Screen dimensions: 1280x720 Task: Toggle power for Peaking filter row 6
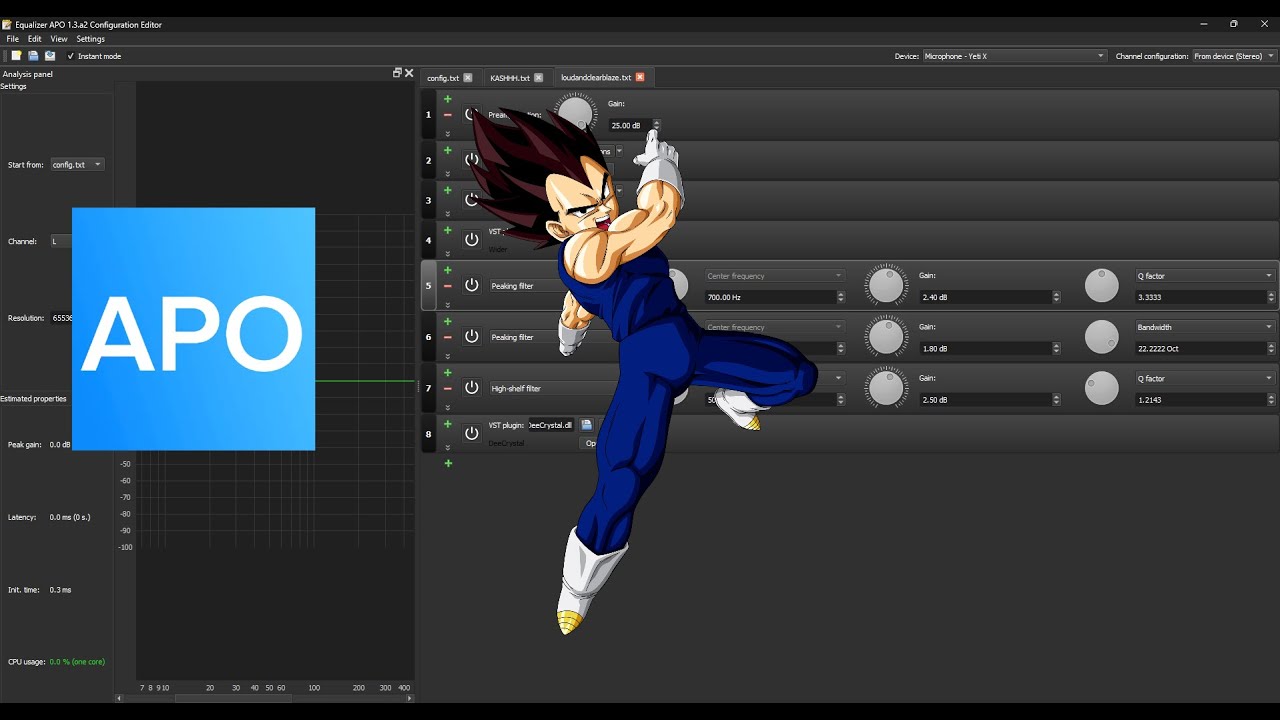point(472,337)
